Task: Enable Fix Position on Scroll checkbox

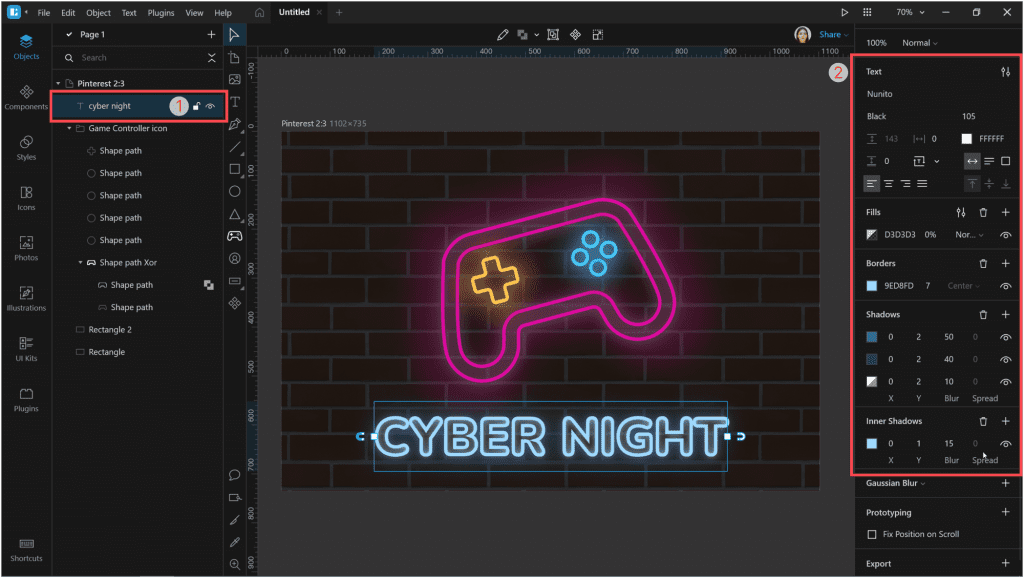Action: click(871, 534)
